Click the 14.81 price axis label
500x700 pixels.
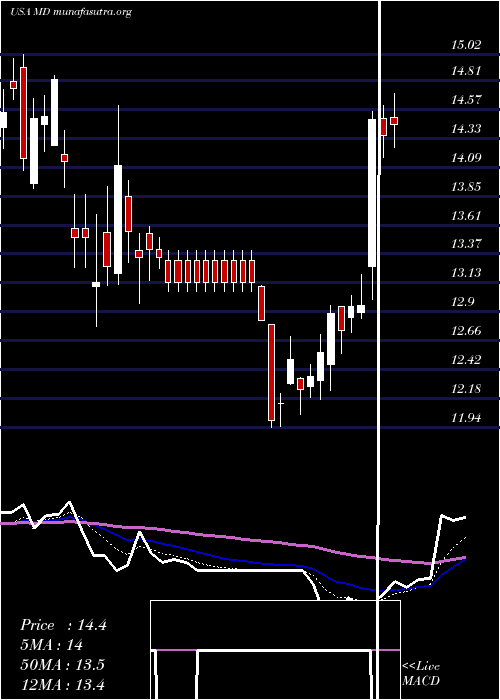pos(467,71)
